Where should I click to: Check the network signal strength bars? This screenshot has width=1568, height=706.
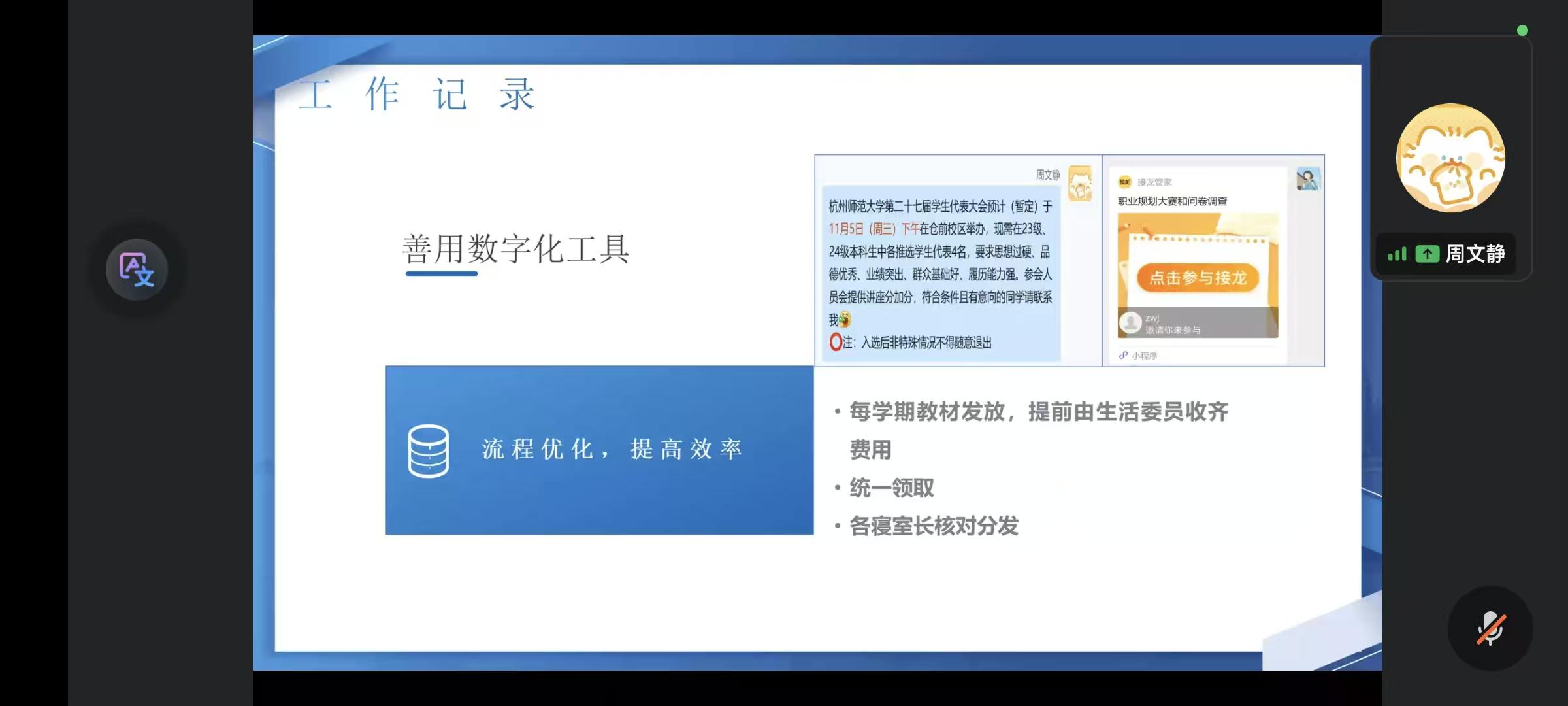pyautogui.click(x=1397, y=254)
